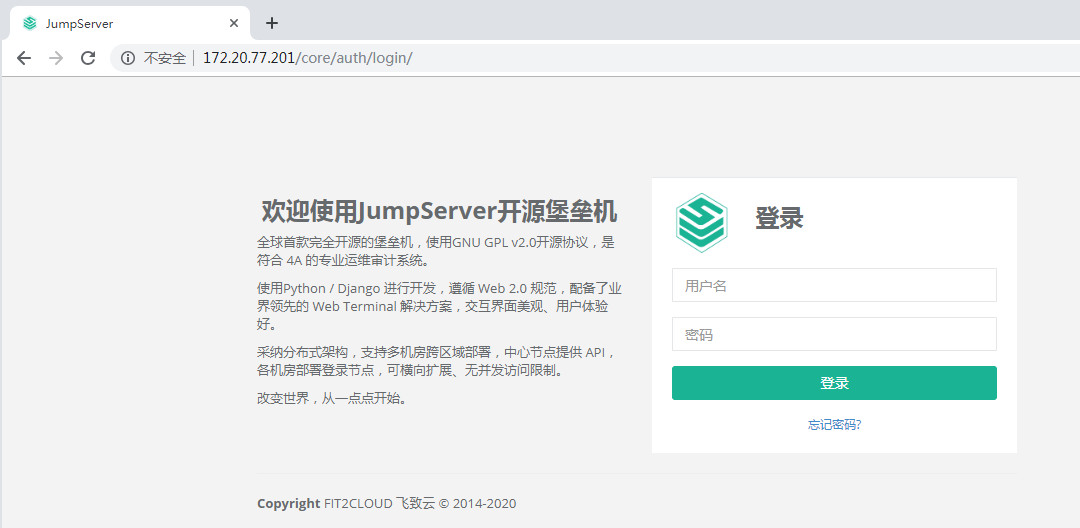Click the paragraph about Python / Django
Image resolution: width=1080 pixels, height=528 pixels.
[439, 306]
